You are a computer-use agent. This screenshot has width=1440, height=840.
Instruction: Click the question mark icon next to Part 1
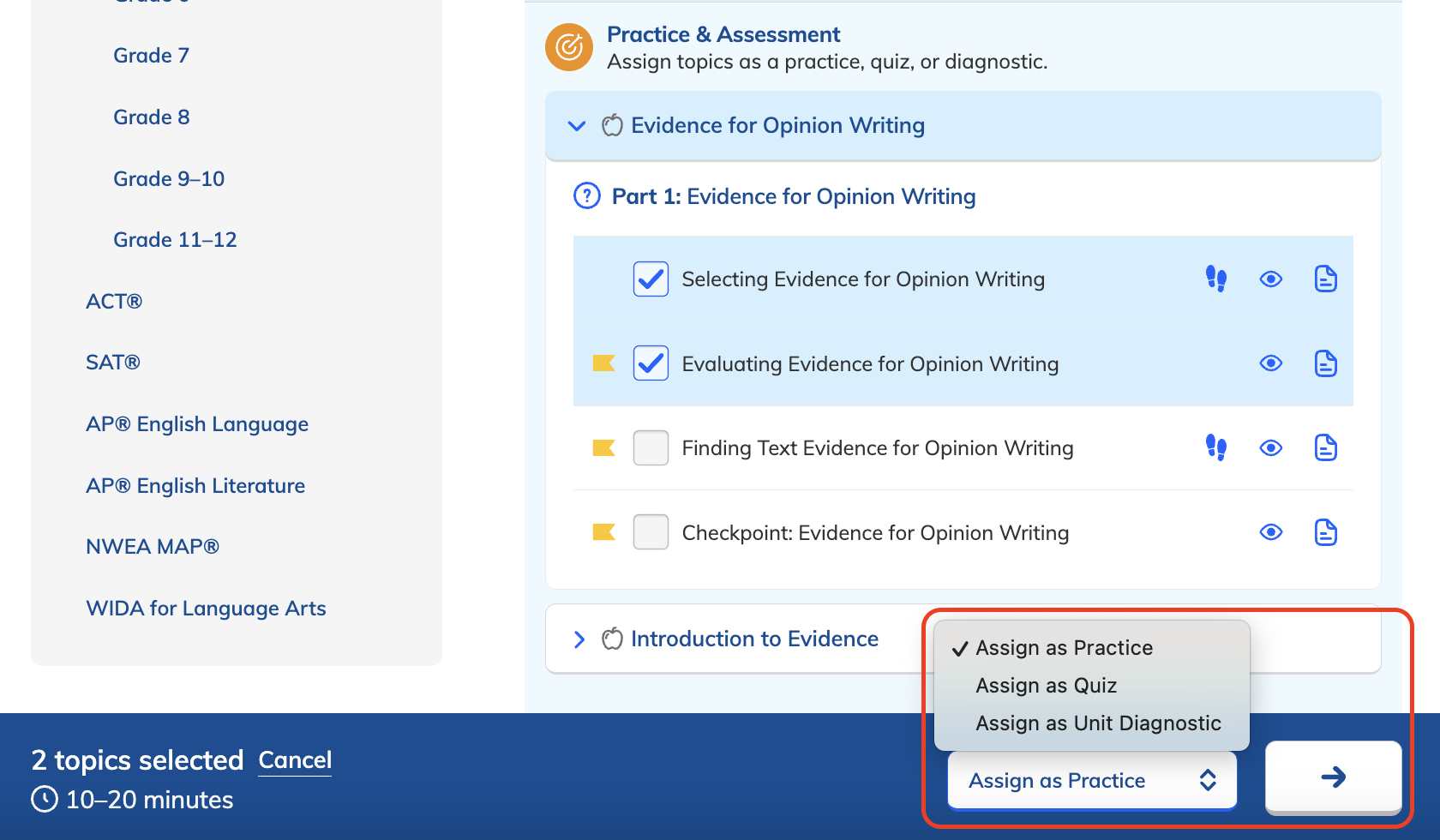585,195
